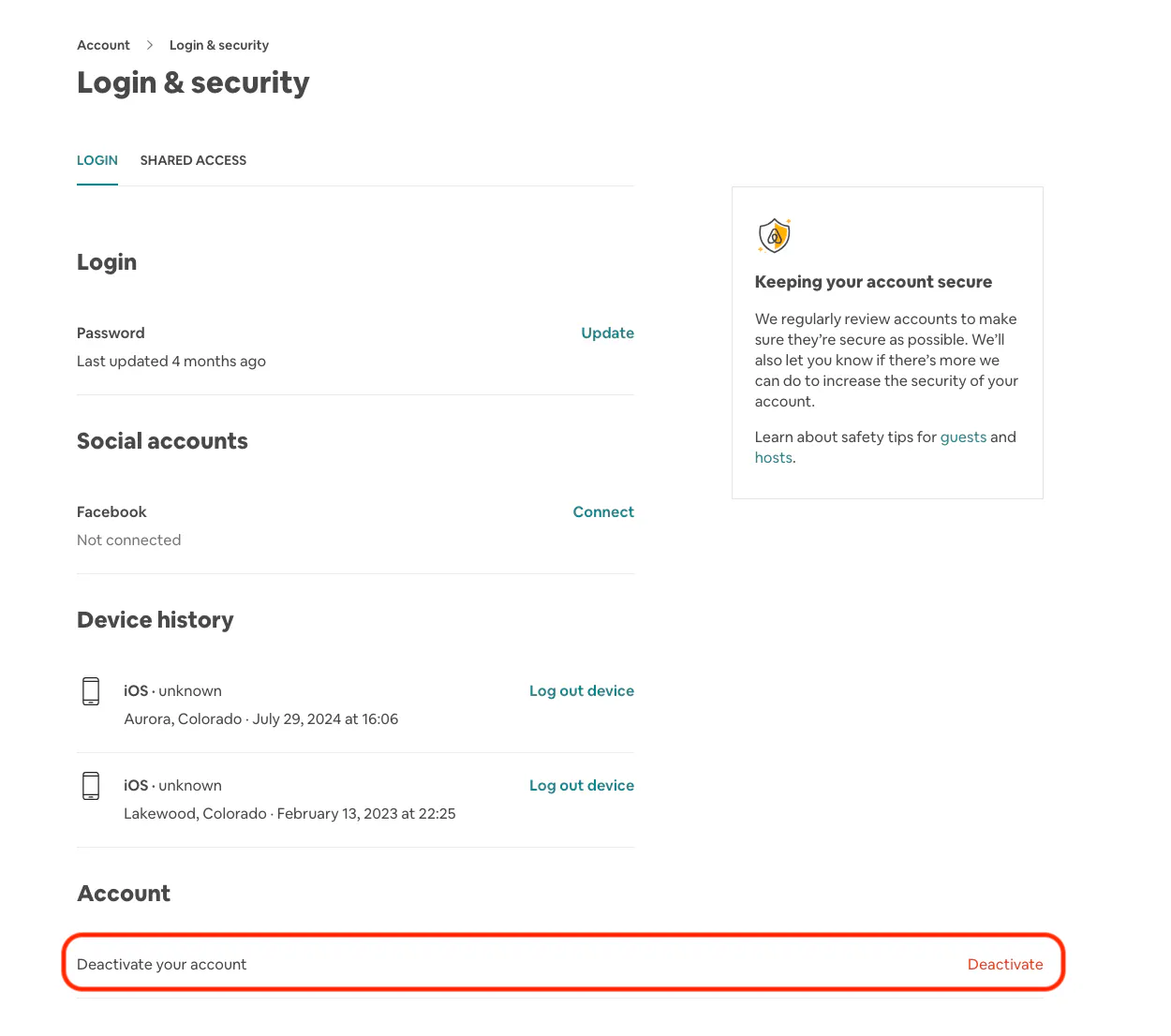Open safety tips for hosts

click(x=772, y=457)
